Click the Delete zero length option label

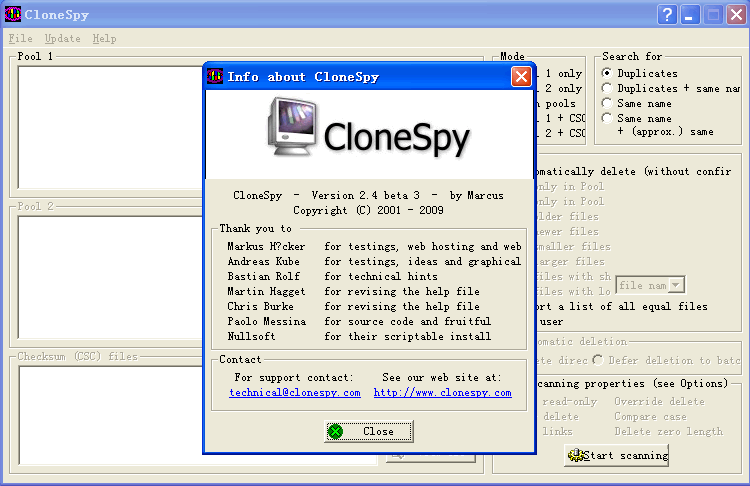(x=669, y=431)
